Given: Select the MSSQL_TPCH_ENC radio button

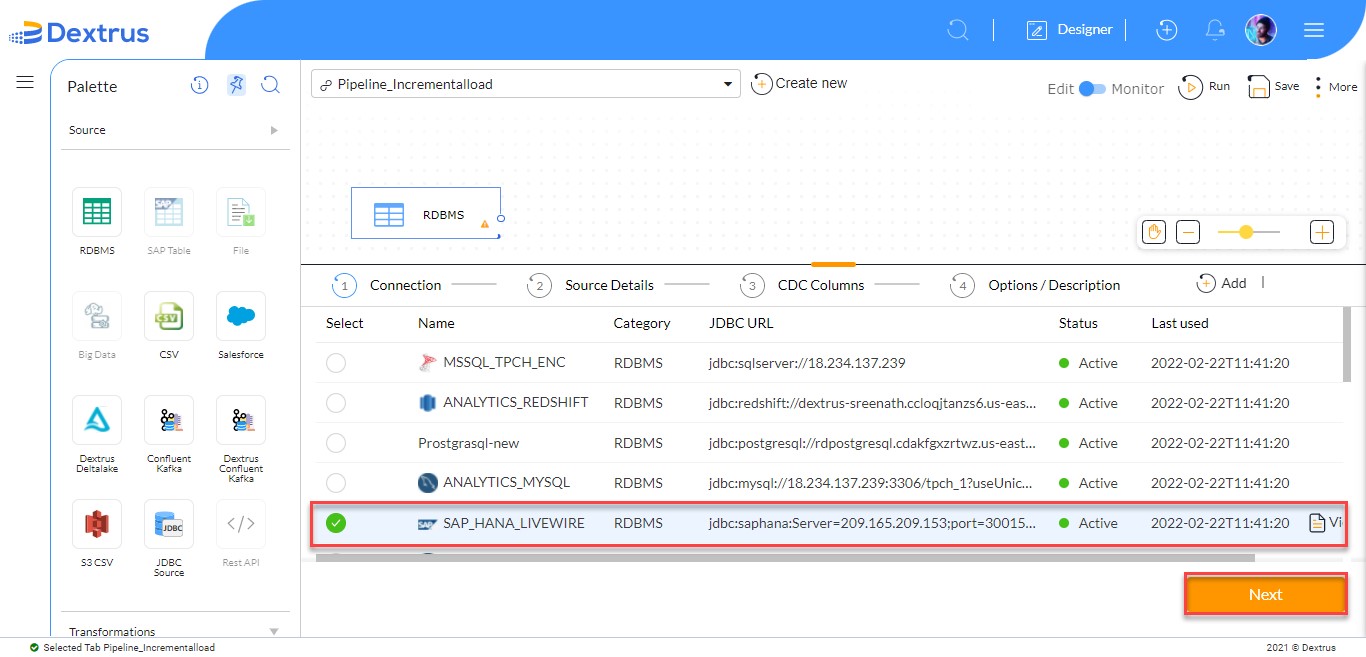Looking at the screenshot, I should tap(336, 363).
